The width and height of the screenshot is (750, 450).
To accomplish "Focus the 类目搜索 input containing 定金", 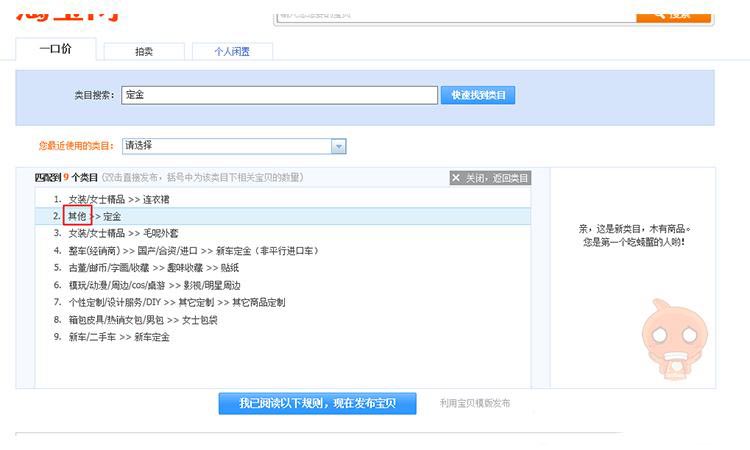I will tap(279, 95).
